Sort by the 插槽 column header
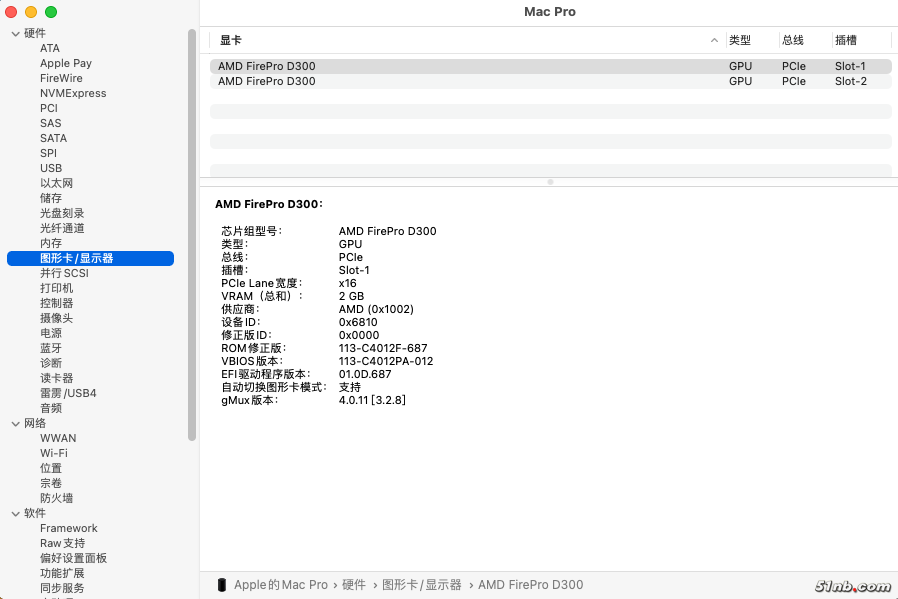The width and height of the screenshot is (898, 599). point(846,41)
